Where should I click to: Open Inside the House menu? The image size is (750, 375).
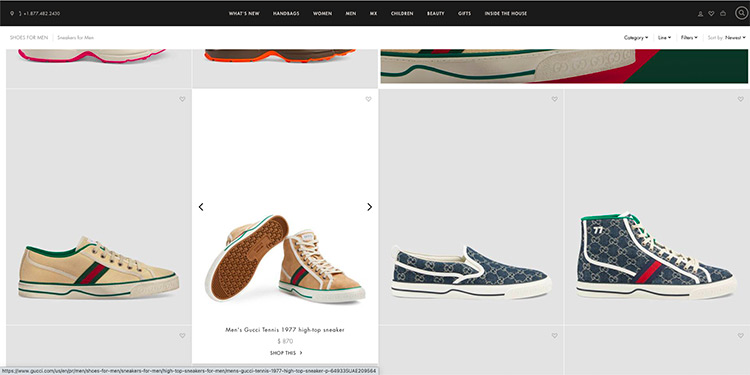[506, 13]
